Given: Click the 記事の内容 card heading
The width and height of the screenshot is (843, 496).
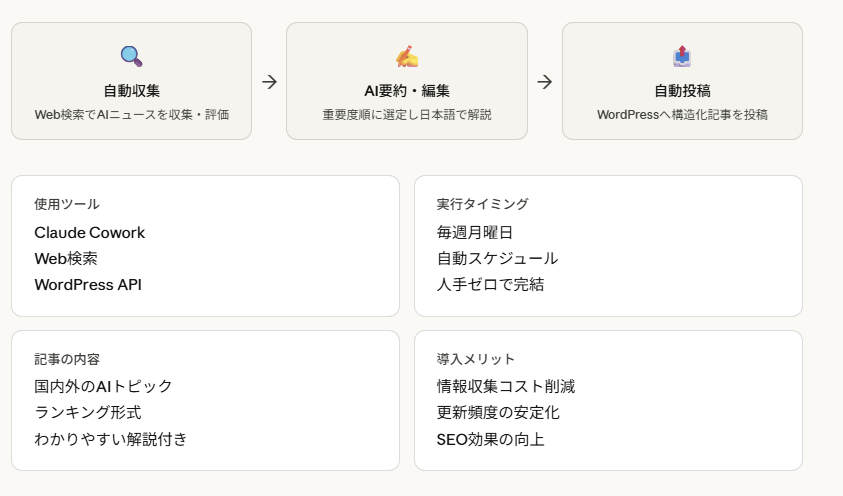Looking at the screenshot, I should pyautogui.click(x=67, y=359).
